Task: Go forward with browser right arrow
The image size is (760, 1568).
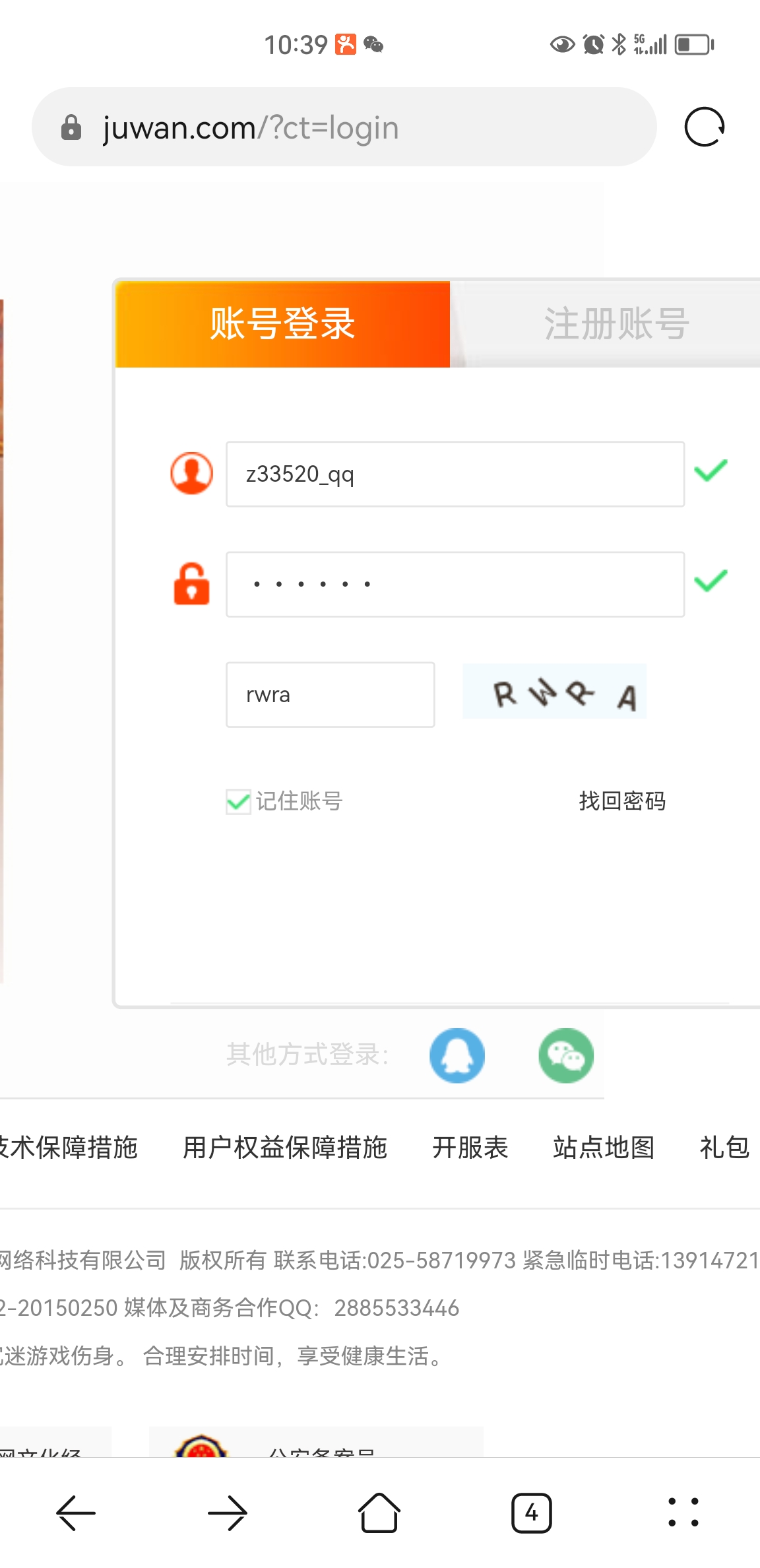Action: [228, 1513]
